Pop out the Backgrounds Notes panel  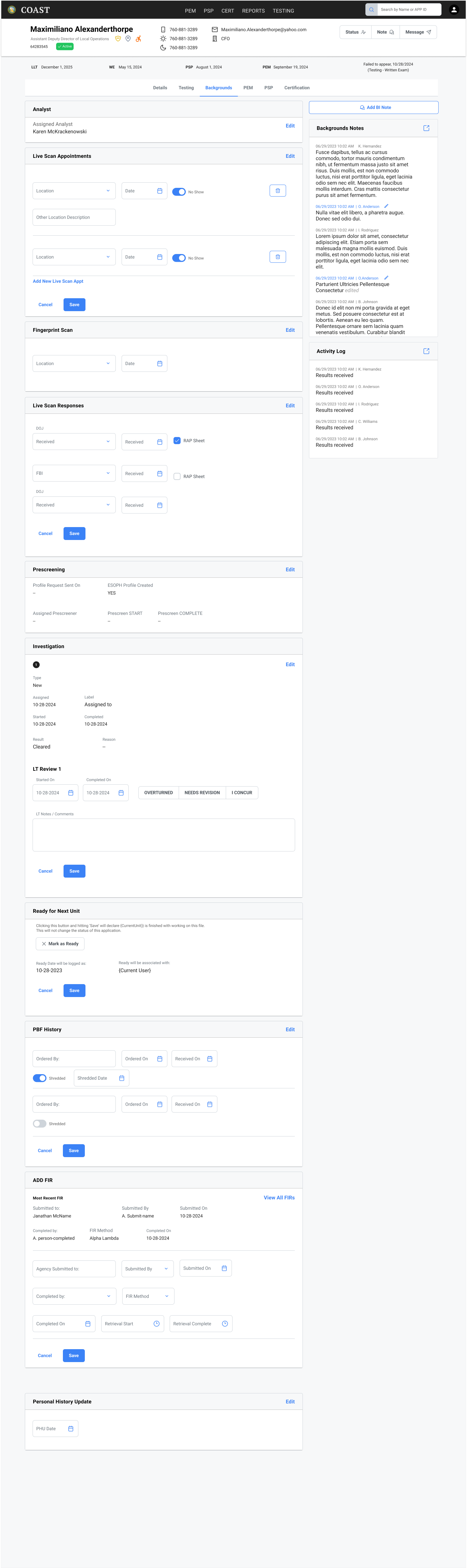tap(426, 128)
